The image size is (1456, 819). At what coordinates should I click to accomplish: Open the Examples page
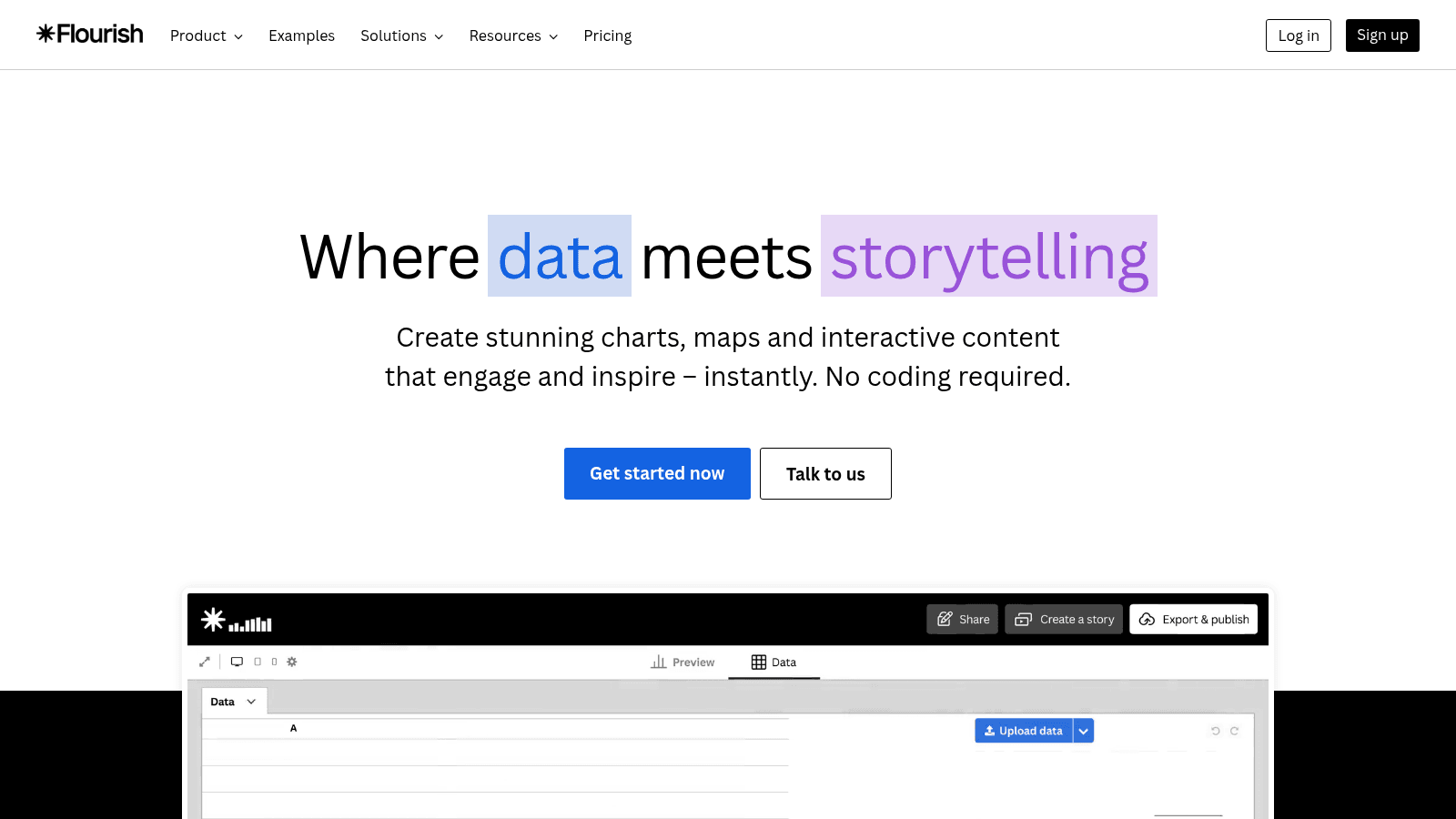point(301,35)
